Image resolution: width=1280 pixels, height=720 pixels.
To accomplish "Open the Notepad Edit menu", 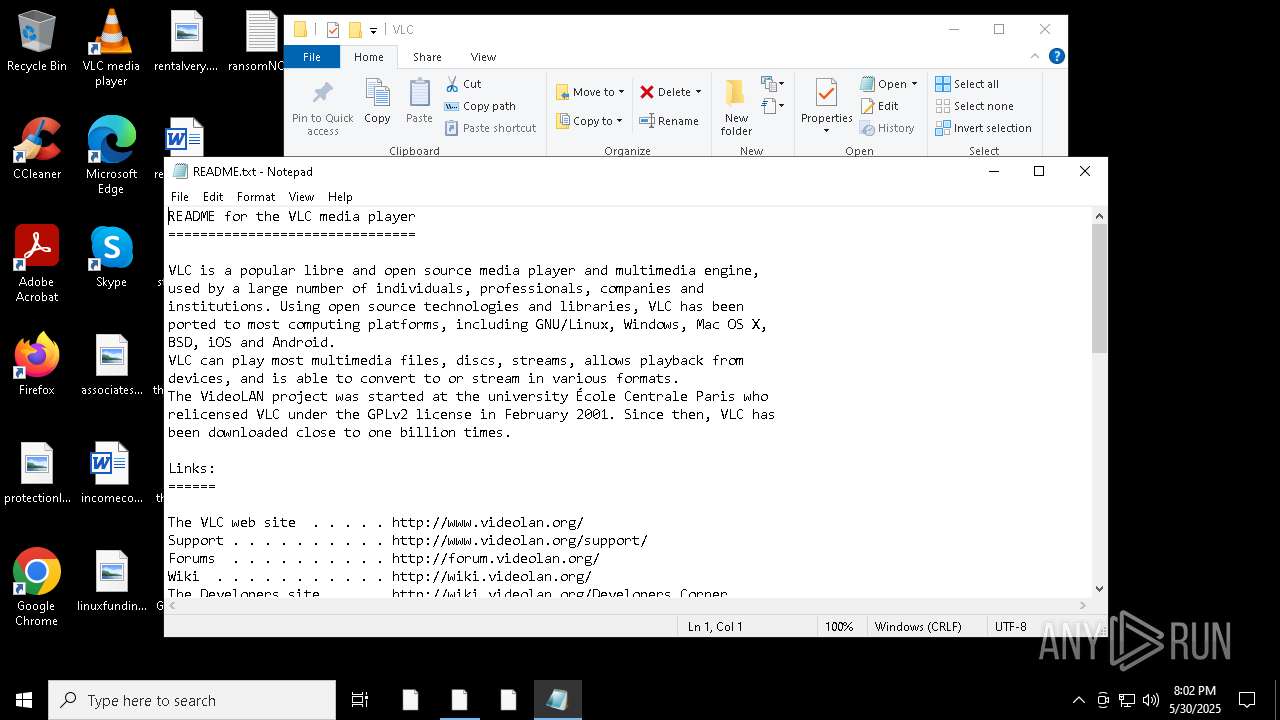I will click(213, 197).
